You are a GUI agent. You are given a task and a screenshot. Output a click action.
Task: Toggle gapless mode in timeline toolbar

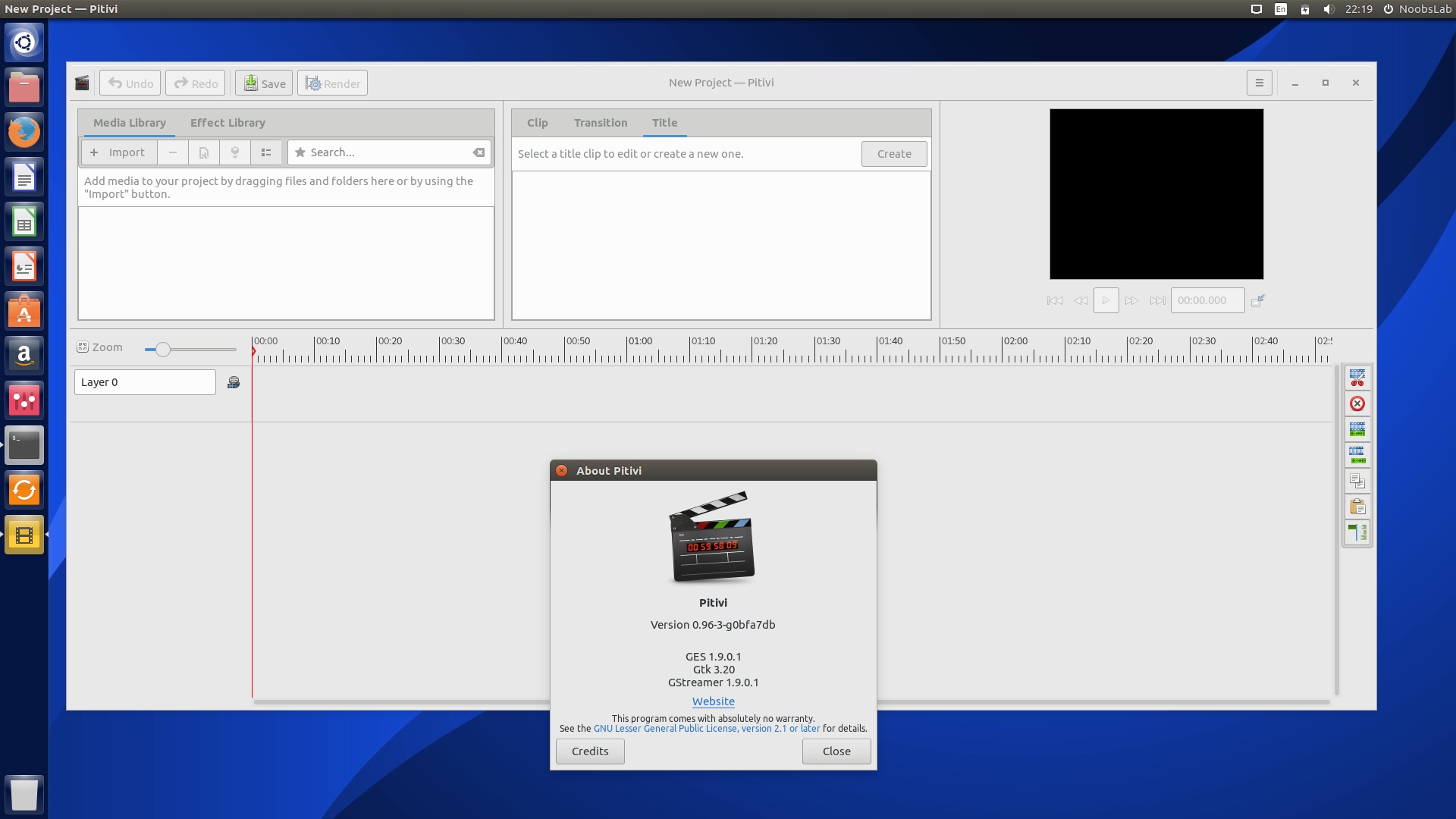click(x=1357, y=532)
